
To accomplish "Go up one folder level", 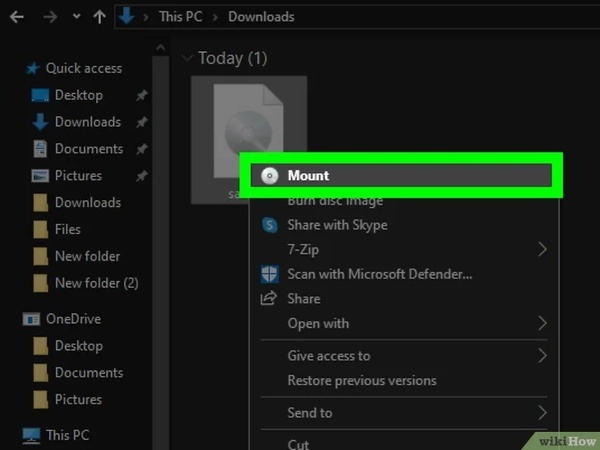I will [99, 17].
